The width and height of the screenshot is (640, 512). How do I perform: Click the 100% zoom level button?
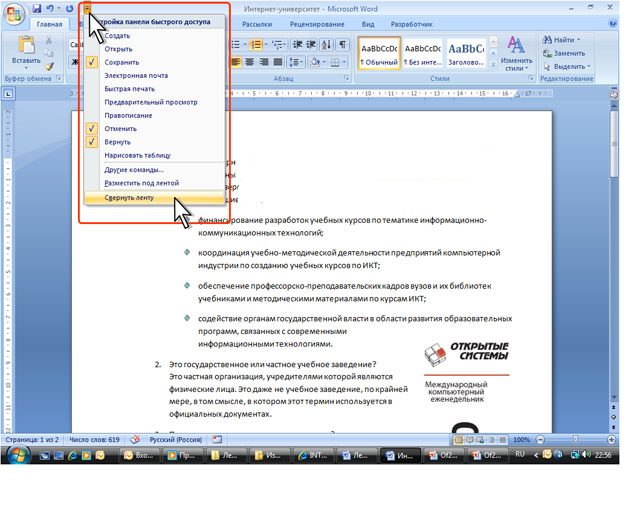pos(521,440)
